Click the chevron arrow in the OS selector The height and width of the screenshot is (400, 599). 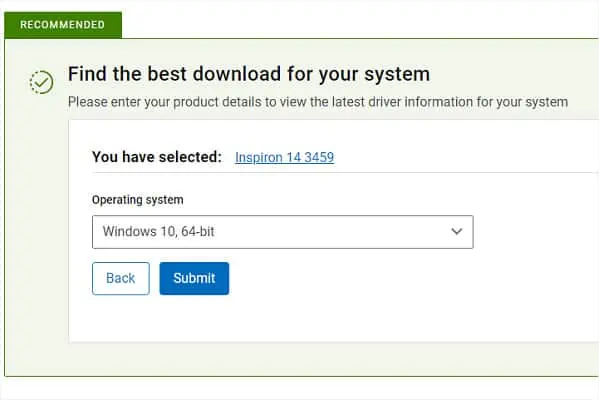tap(457, 232)
